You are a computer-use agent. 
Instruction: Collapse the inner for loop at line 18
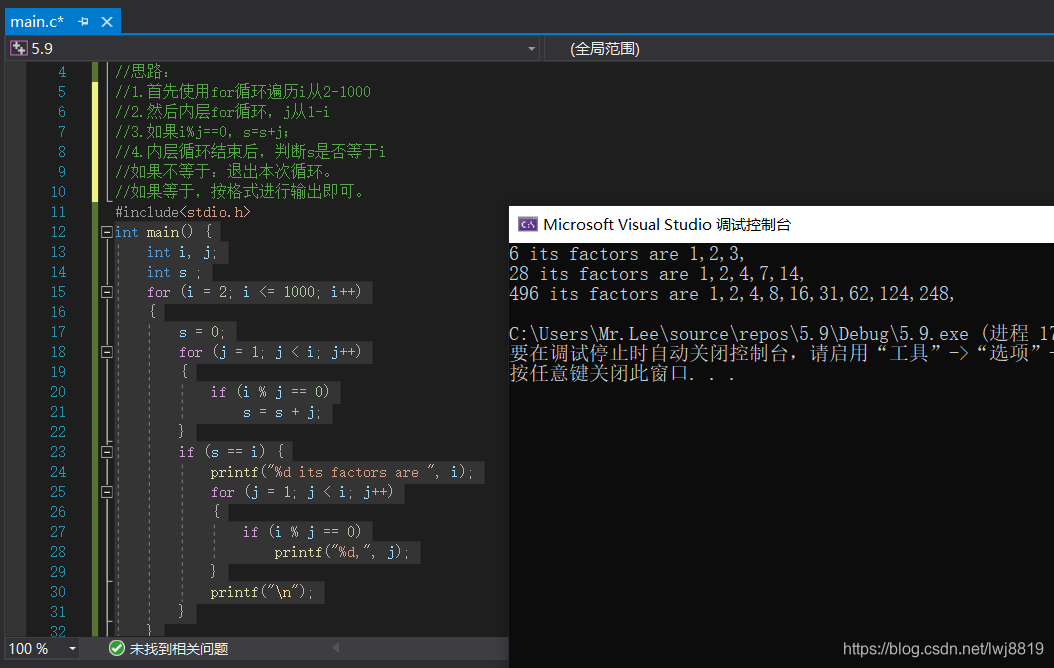click(x=106, y=351)
